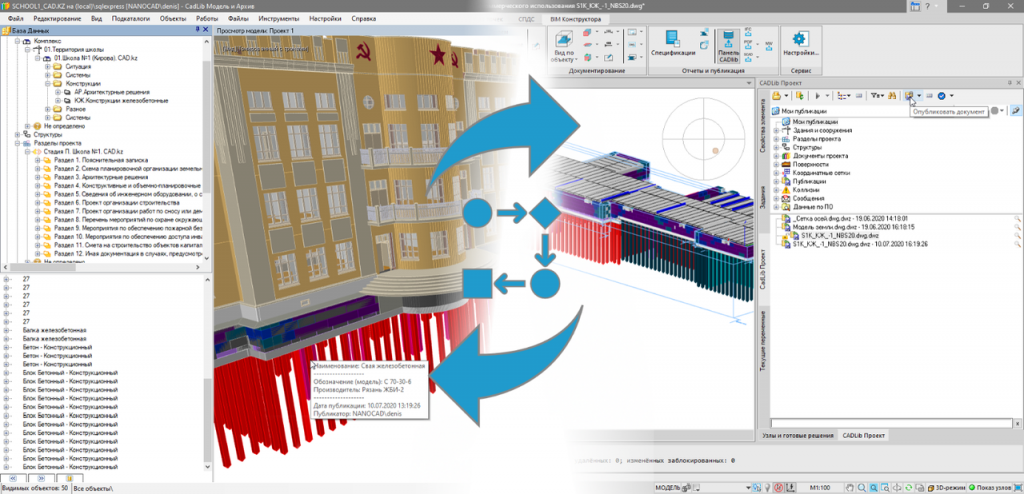Open the Справка menu
Screen dimensions: 1024x494
363,19
